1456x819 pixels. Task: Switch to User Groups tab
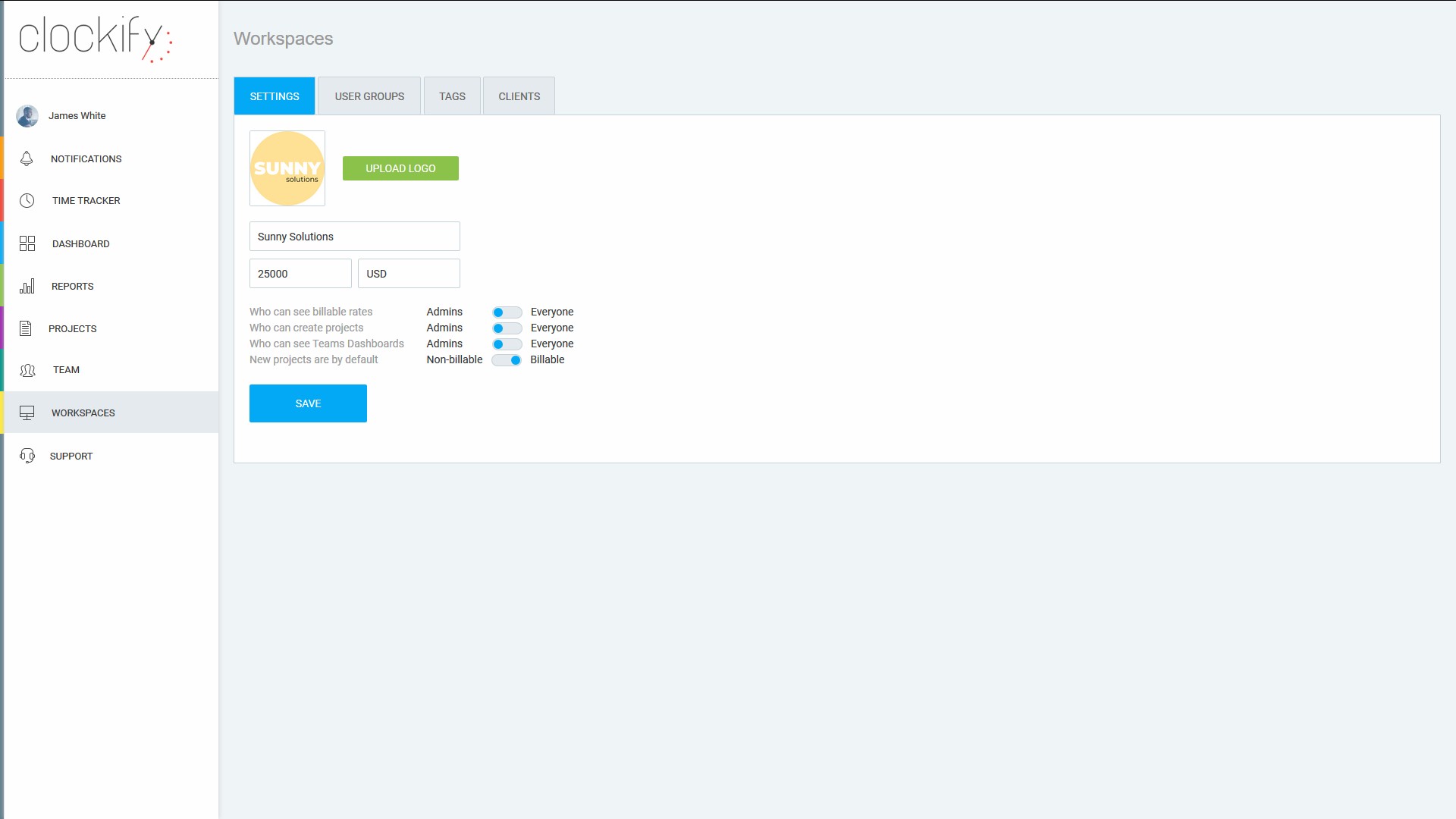pyautogui.click(x=369, y=96)
